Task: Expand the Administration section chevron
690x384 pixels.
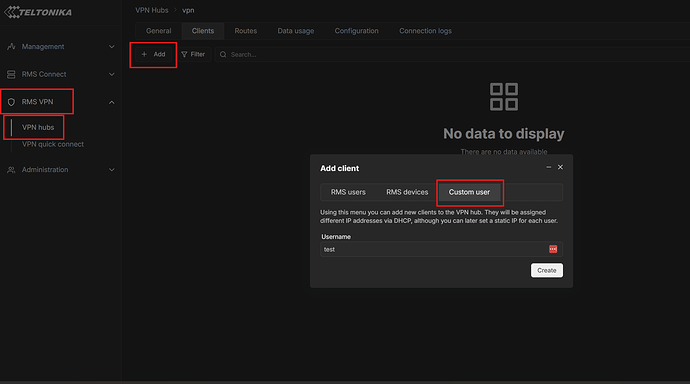Action: click(111, 170)
